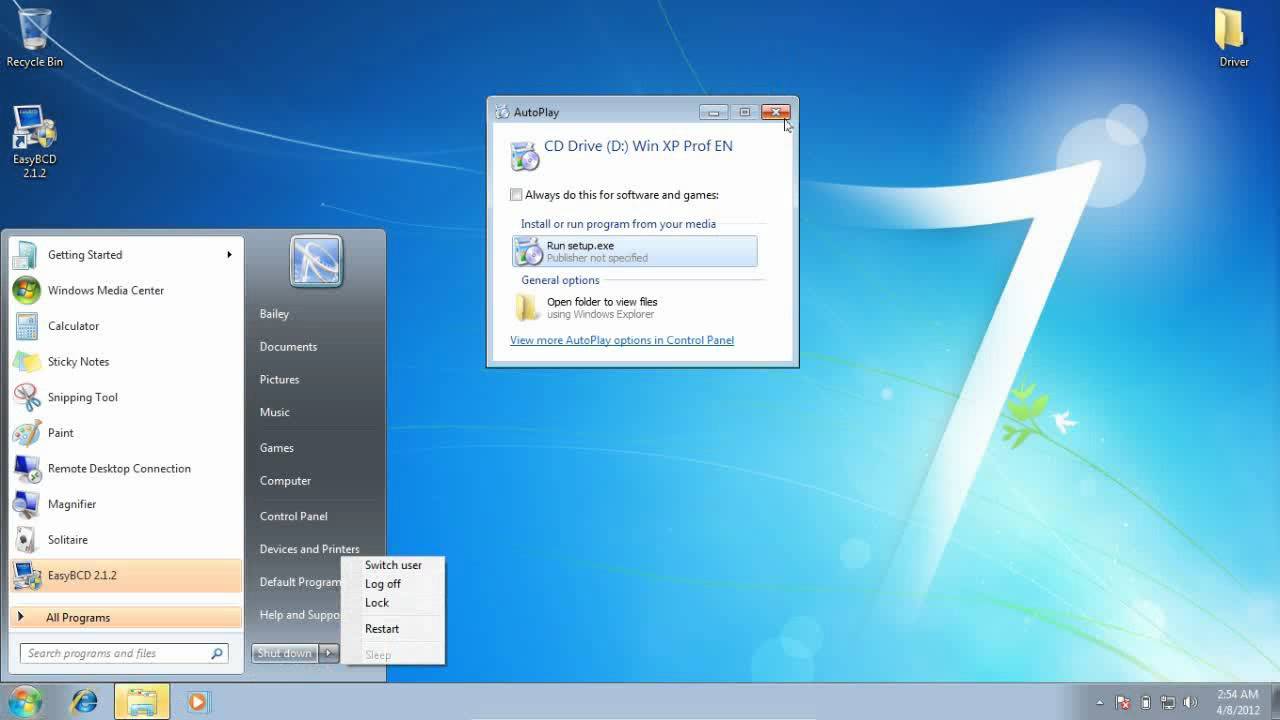
Task: Click the Action Center flag tray icon
Action: click(x=1123, y=702)
